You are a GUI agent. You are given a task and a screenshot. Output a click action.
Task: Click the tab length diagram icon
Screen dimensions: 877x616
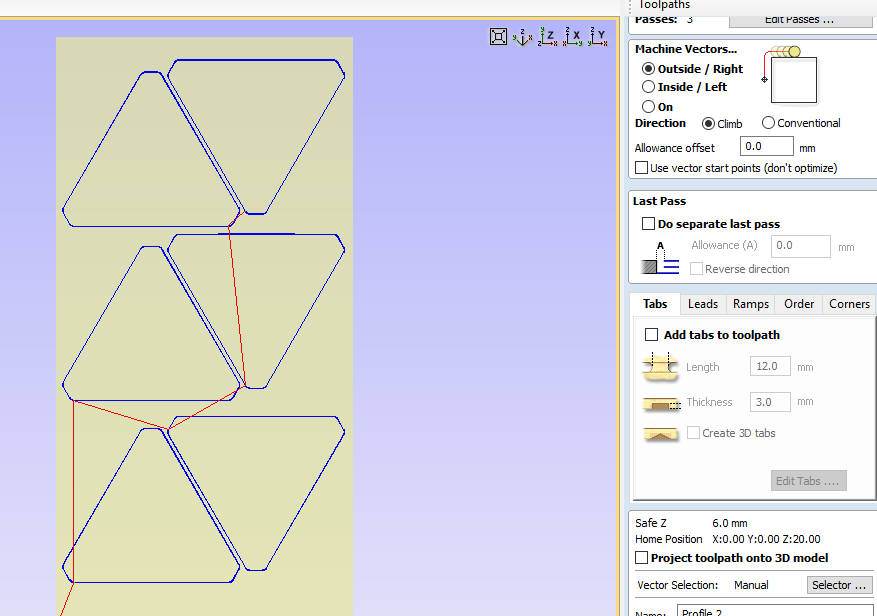(x=661, y=367)
